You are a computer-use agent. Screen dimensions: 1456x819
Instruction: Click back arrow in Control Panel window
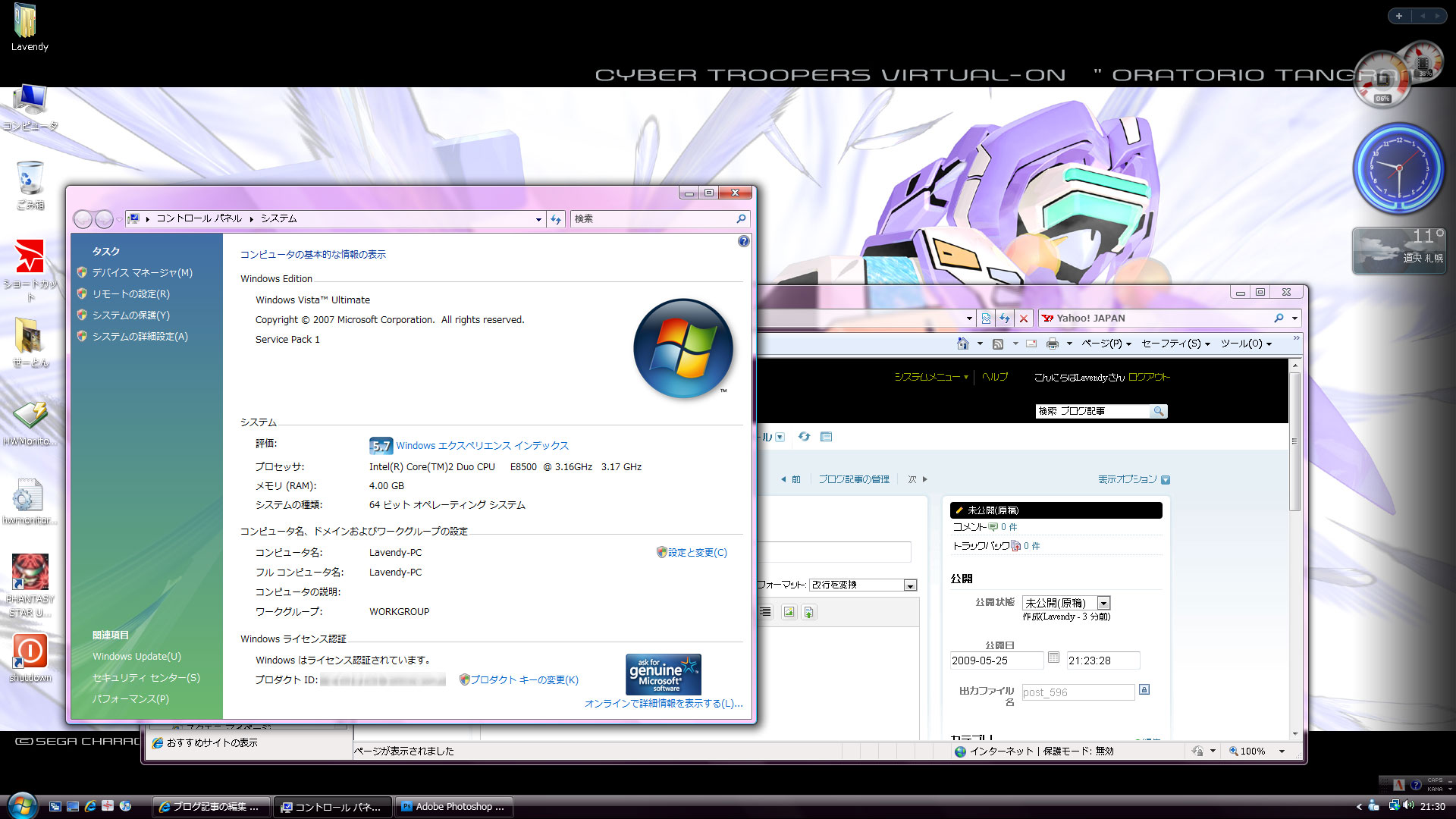[83, 219]
